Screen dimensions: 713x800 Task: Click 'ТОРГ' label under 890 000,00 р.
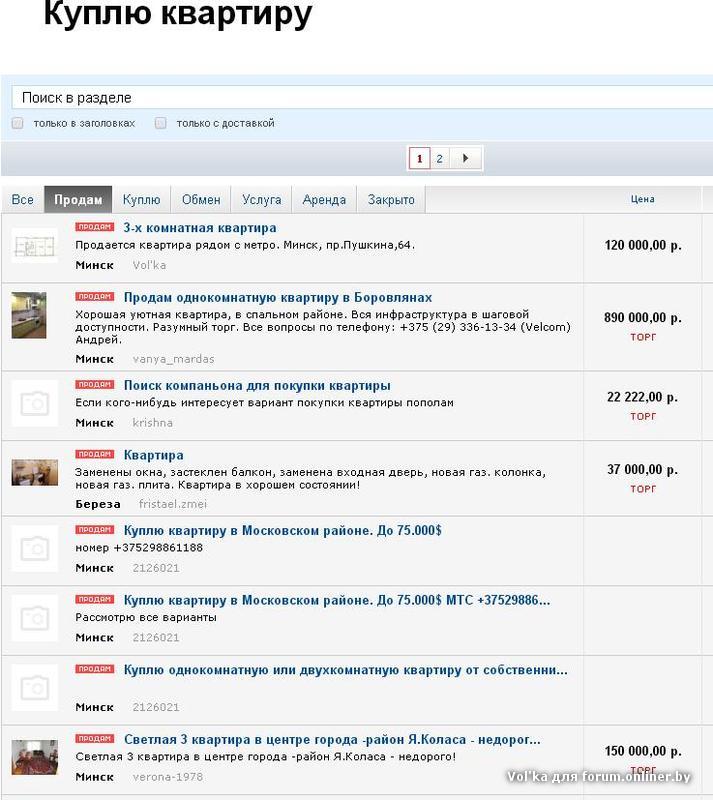643,337
